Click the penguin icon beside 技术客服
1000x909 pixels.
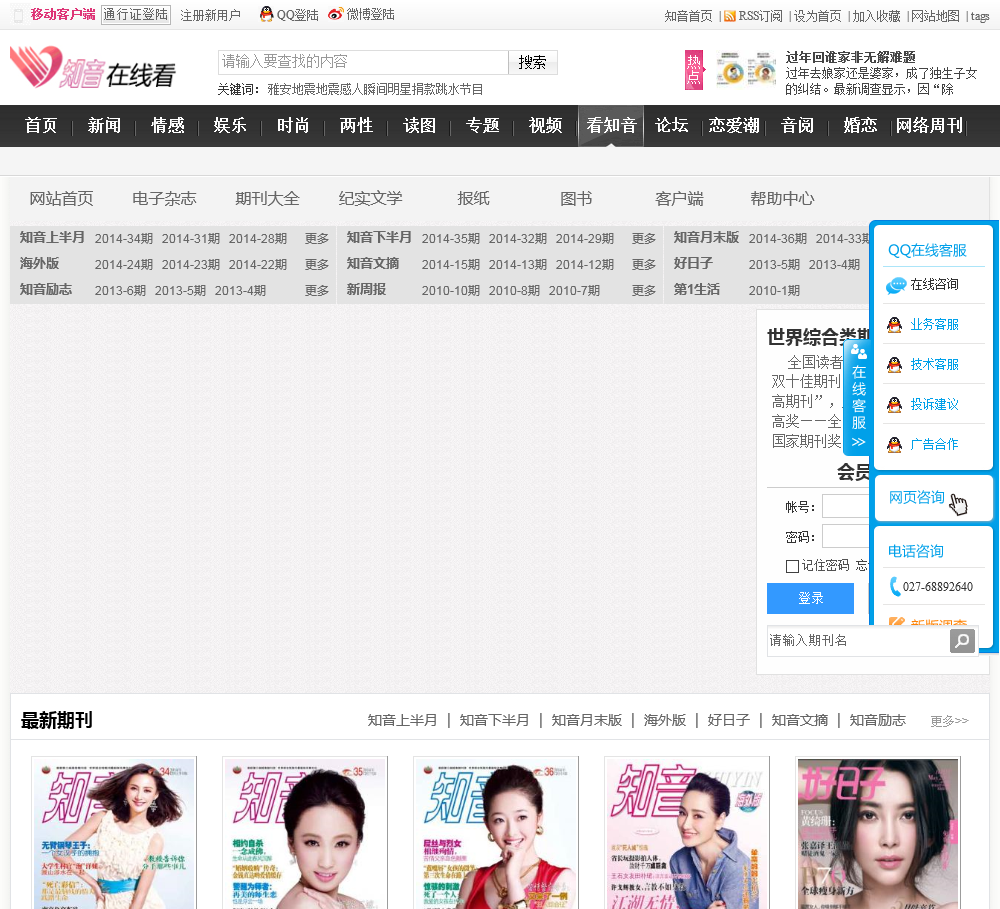(895, 365)
